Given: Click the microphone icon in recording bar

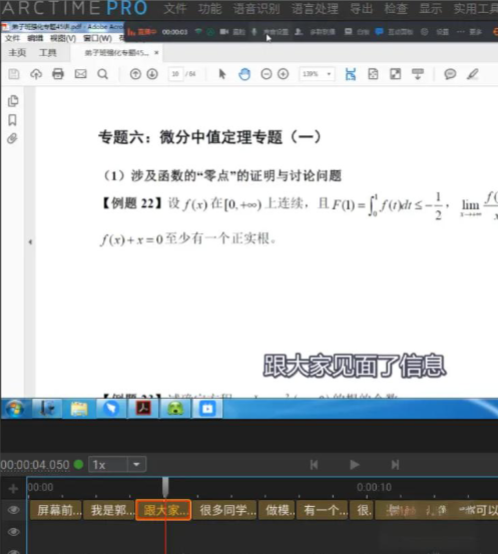Looking at the screenshot, I should click(x=254, y=32).
